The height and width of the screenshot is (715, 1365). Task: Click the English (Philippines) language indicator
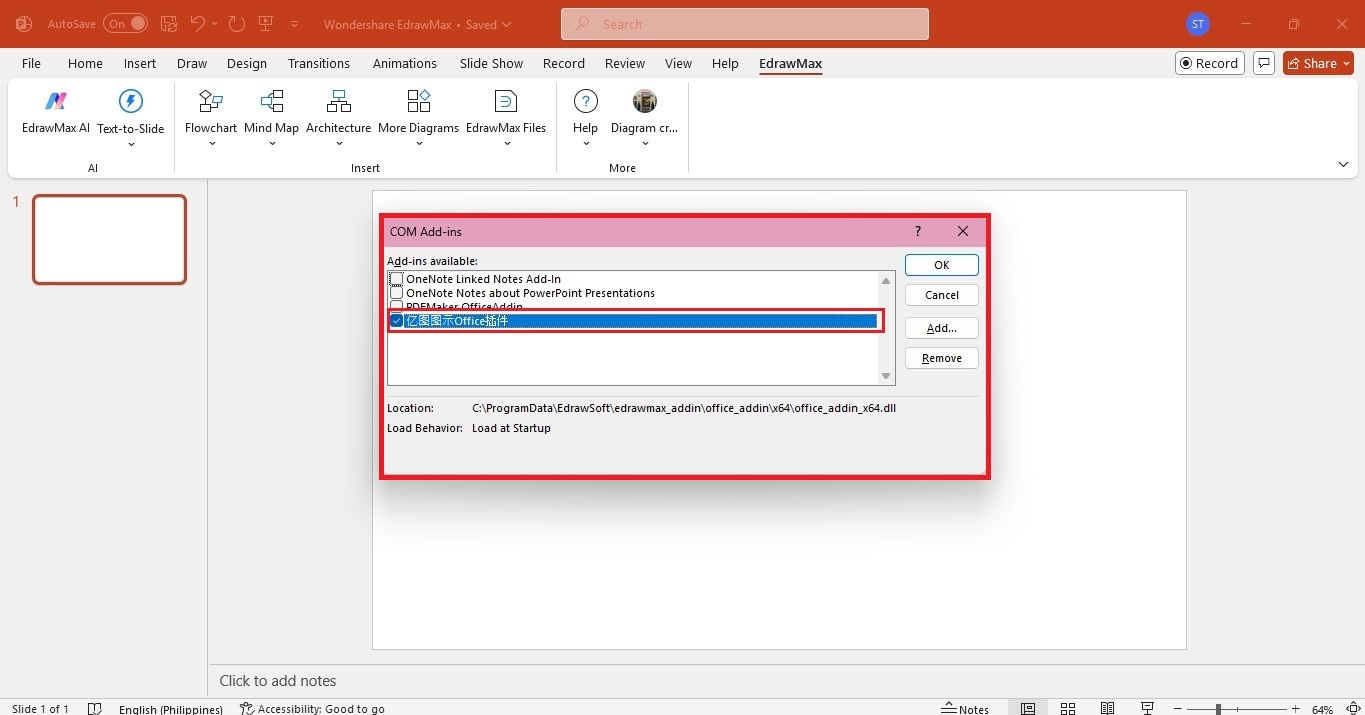(x=171, y=709)
